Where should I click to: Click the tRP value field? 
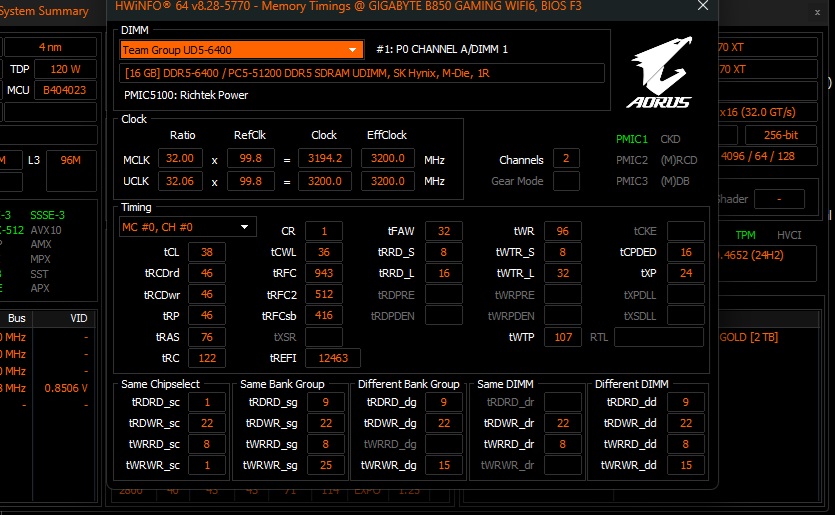click(x=207, y=315)
